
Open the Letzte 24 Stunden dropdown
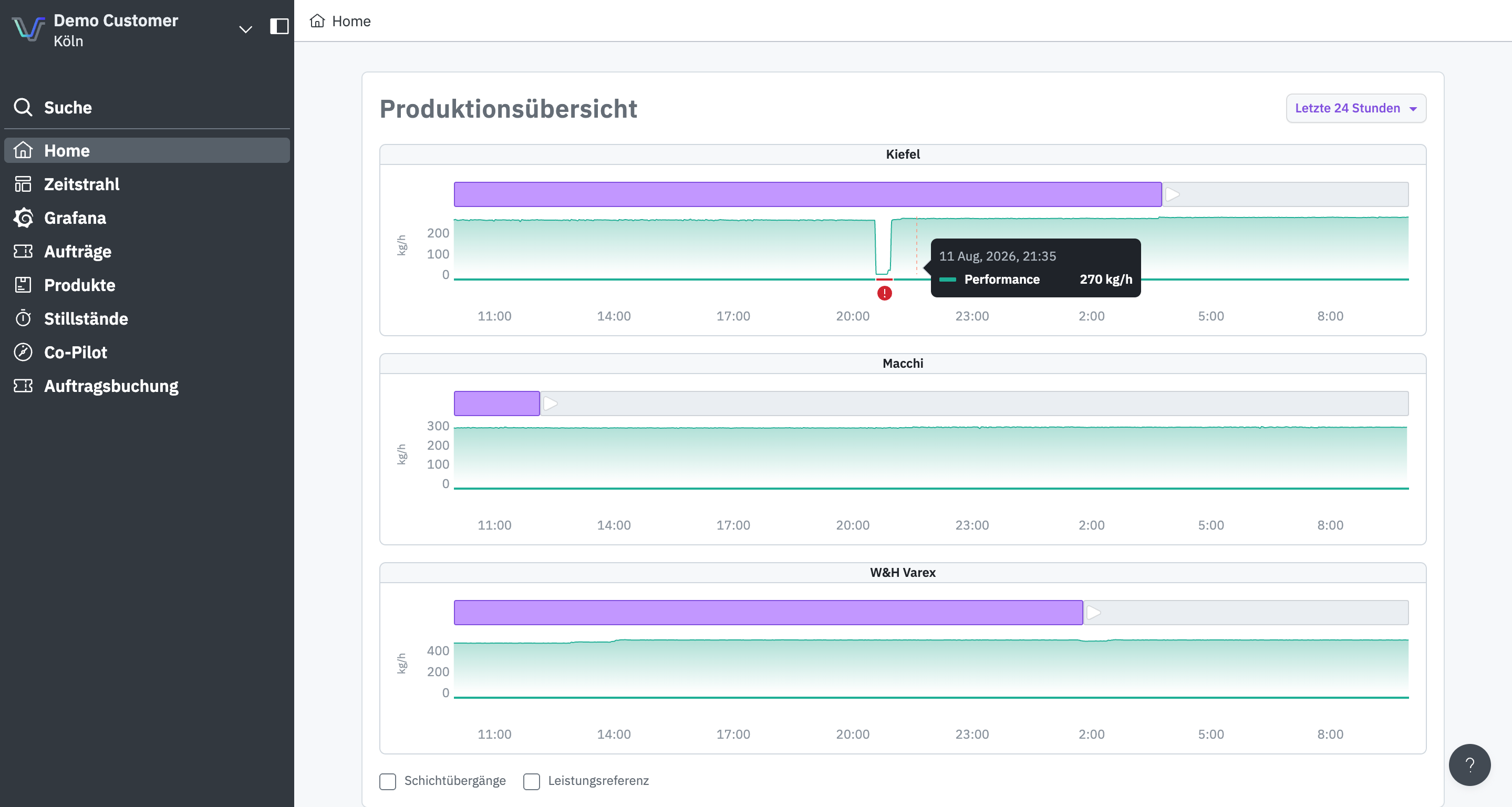(x=1356, y=108)
